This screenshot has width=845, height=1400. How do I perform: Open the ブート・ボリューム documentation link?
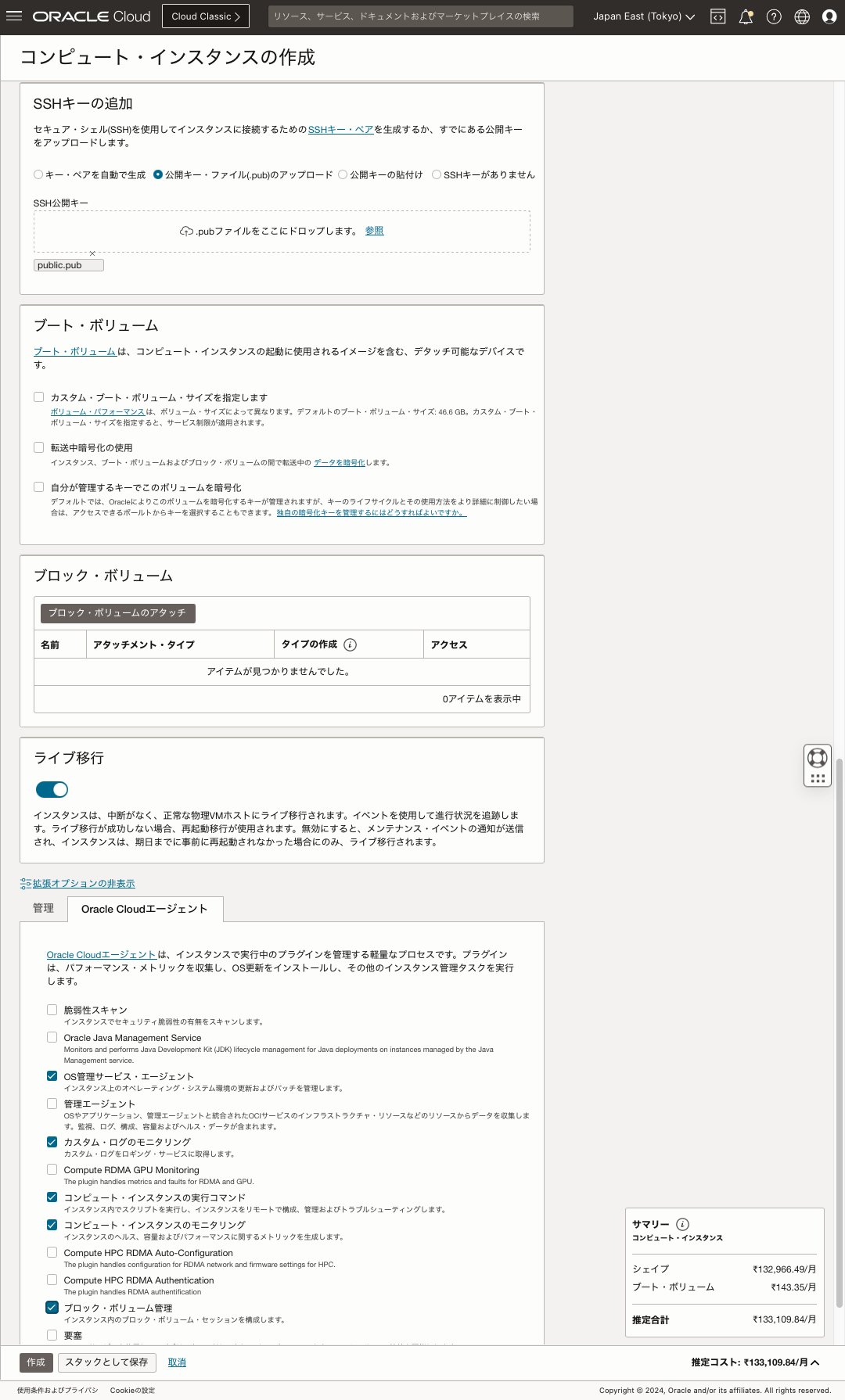coord(75,352)
